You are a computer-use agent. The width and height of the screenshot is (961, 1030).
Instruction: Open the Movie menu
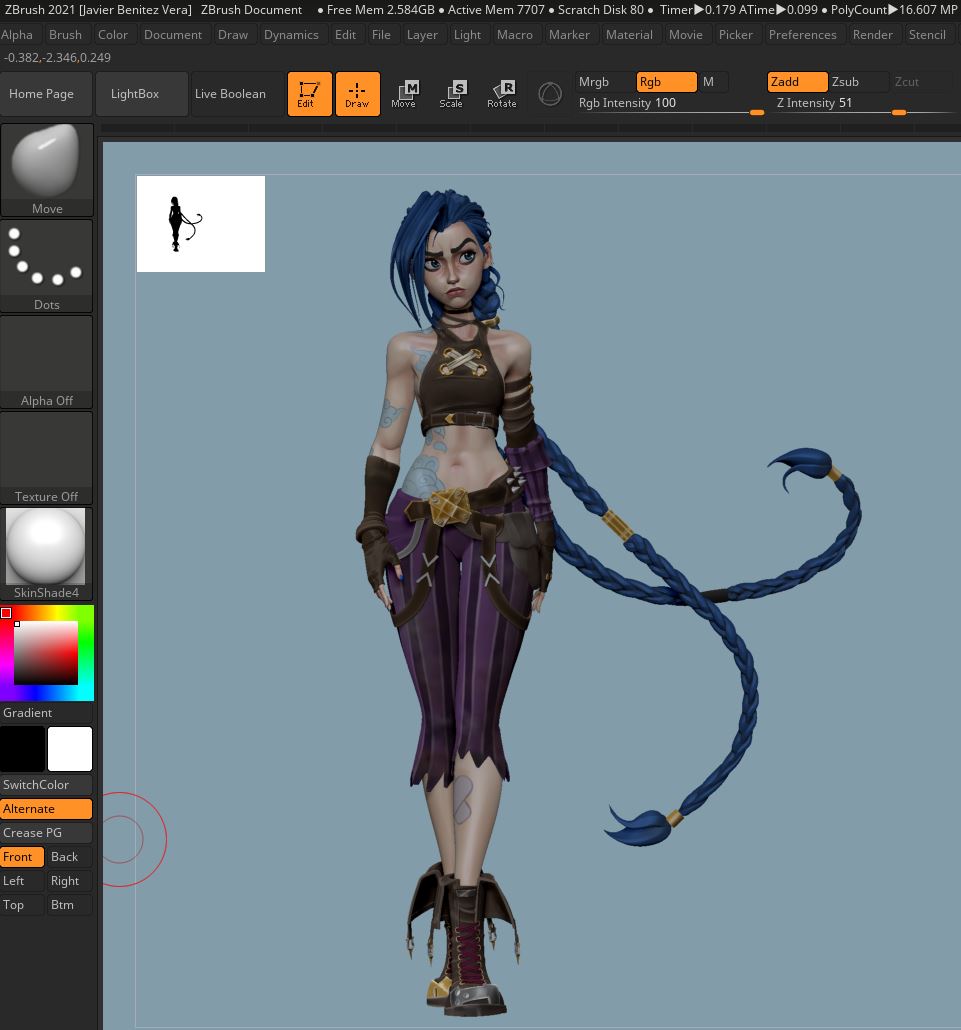point(686,35)
